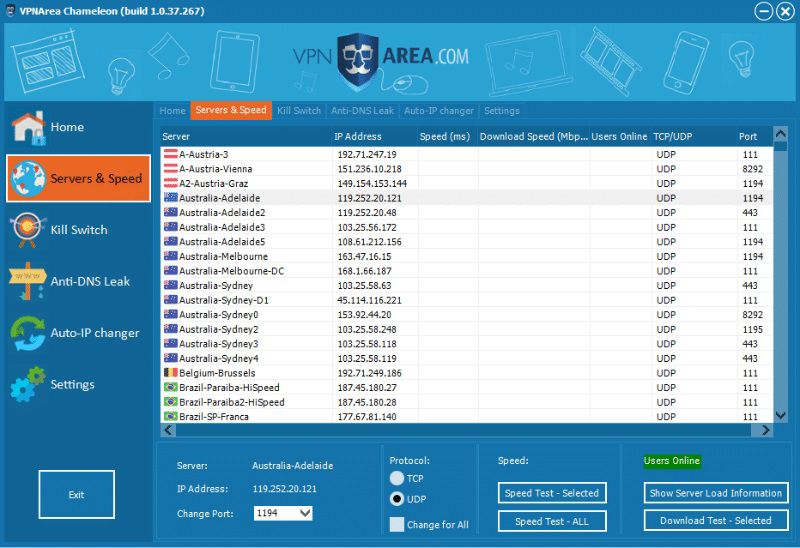This screenshot has height=548, width=800.
Task: Tick the Change for All checkbox
Action: (x=396, y=525)
